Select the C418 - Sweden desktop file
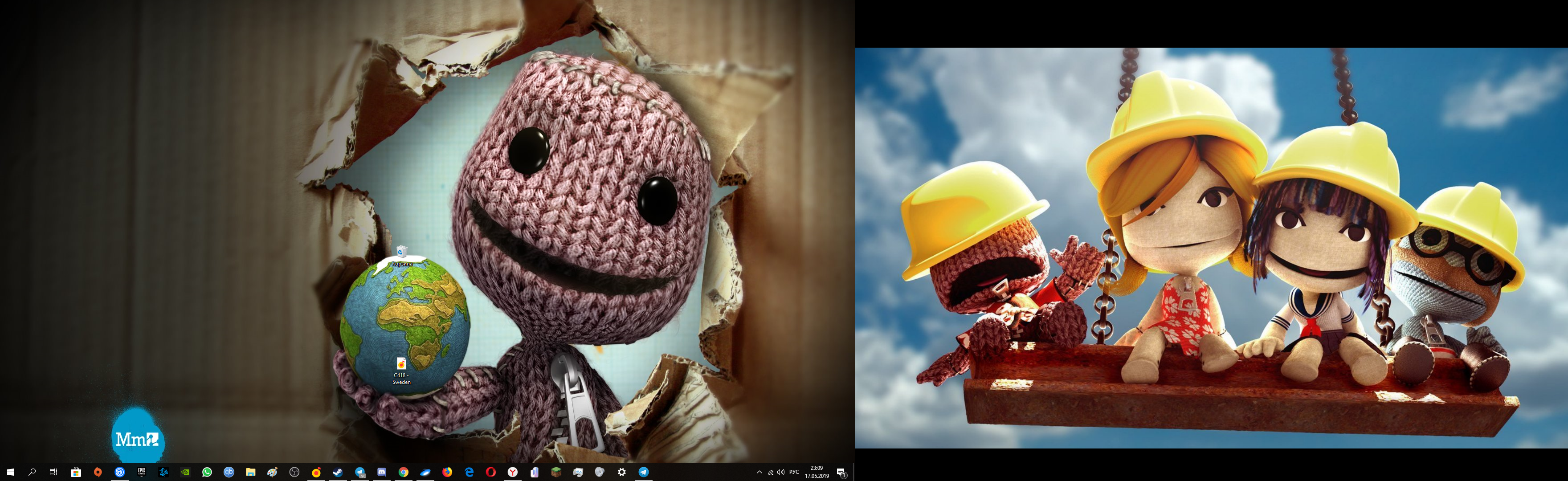The height and width of the screenshot is (481, 1568). tap(402, 371)
